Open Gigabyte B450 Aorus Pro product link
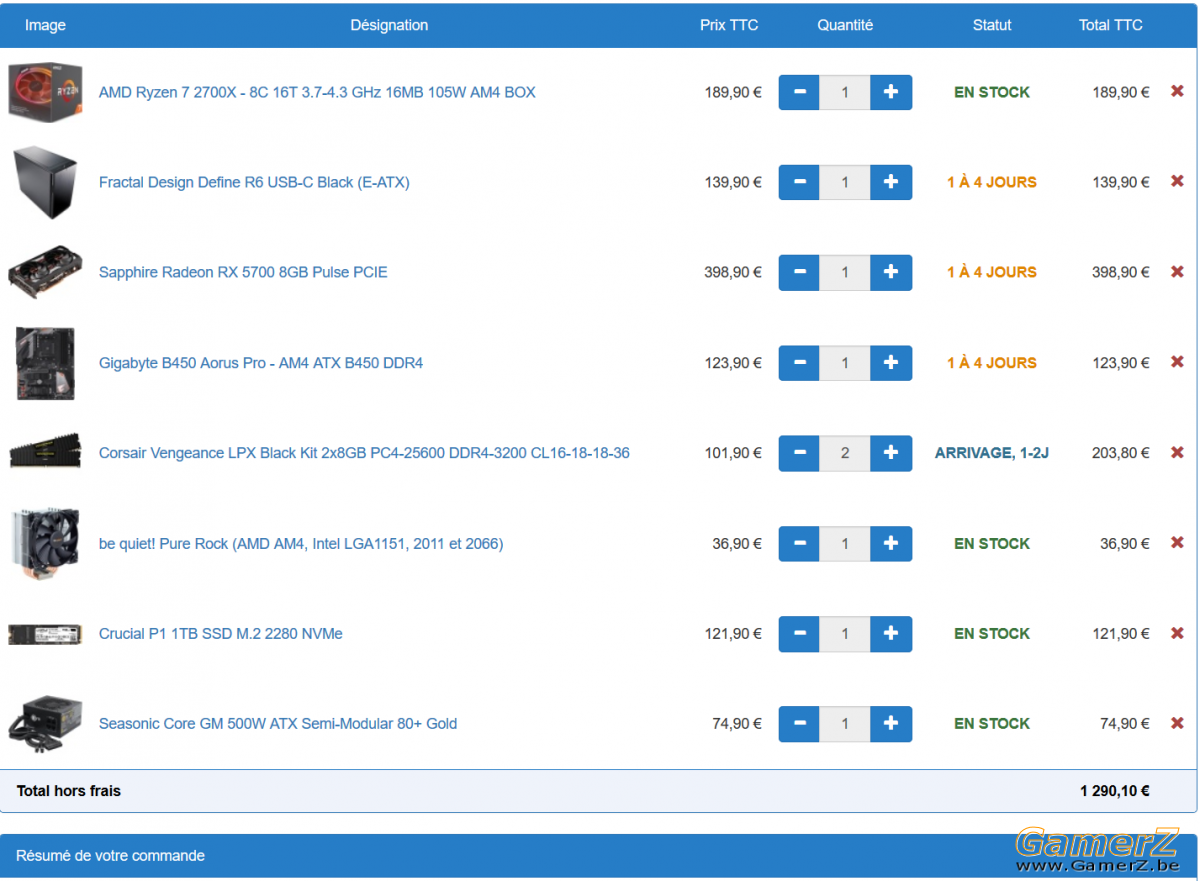 (261, 362)
